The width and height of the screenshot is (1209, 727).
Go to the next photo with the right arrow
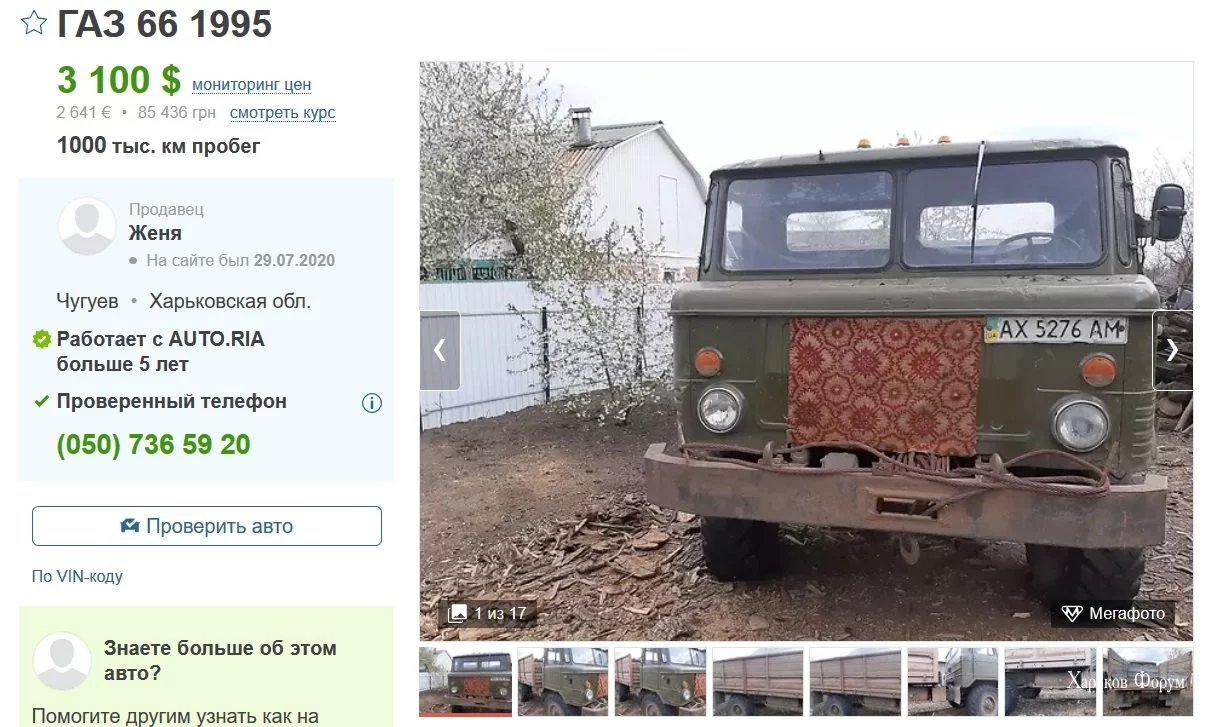[x=1172, y=350]
